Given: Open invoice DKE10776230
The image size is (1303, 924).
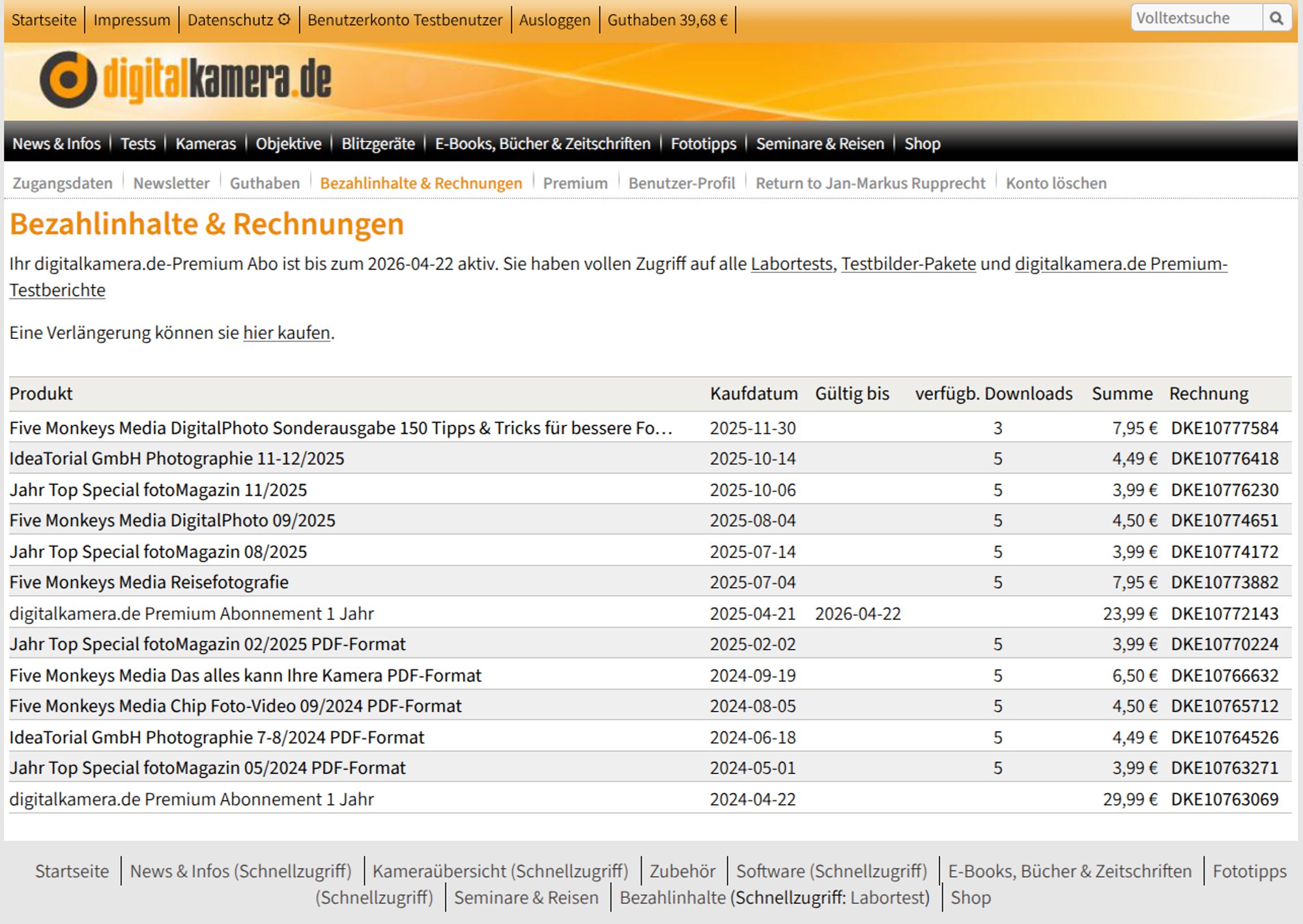Looking at the screenshot, I should (1225, 490).
